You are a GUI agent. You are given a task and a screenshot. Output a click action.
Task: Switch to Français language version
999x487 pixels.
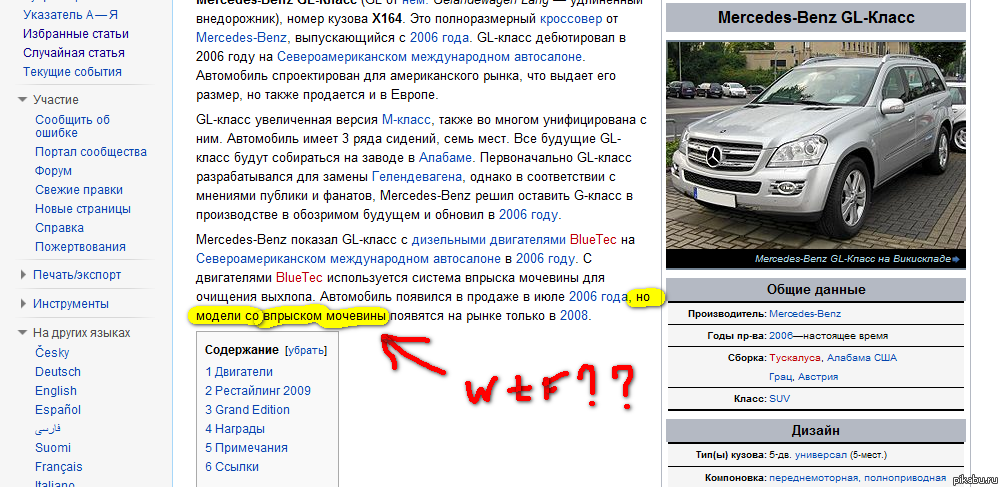pos(59,467)
